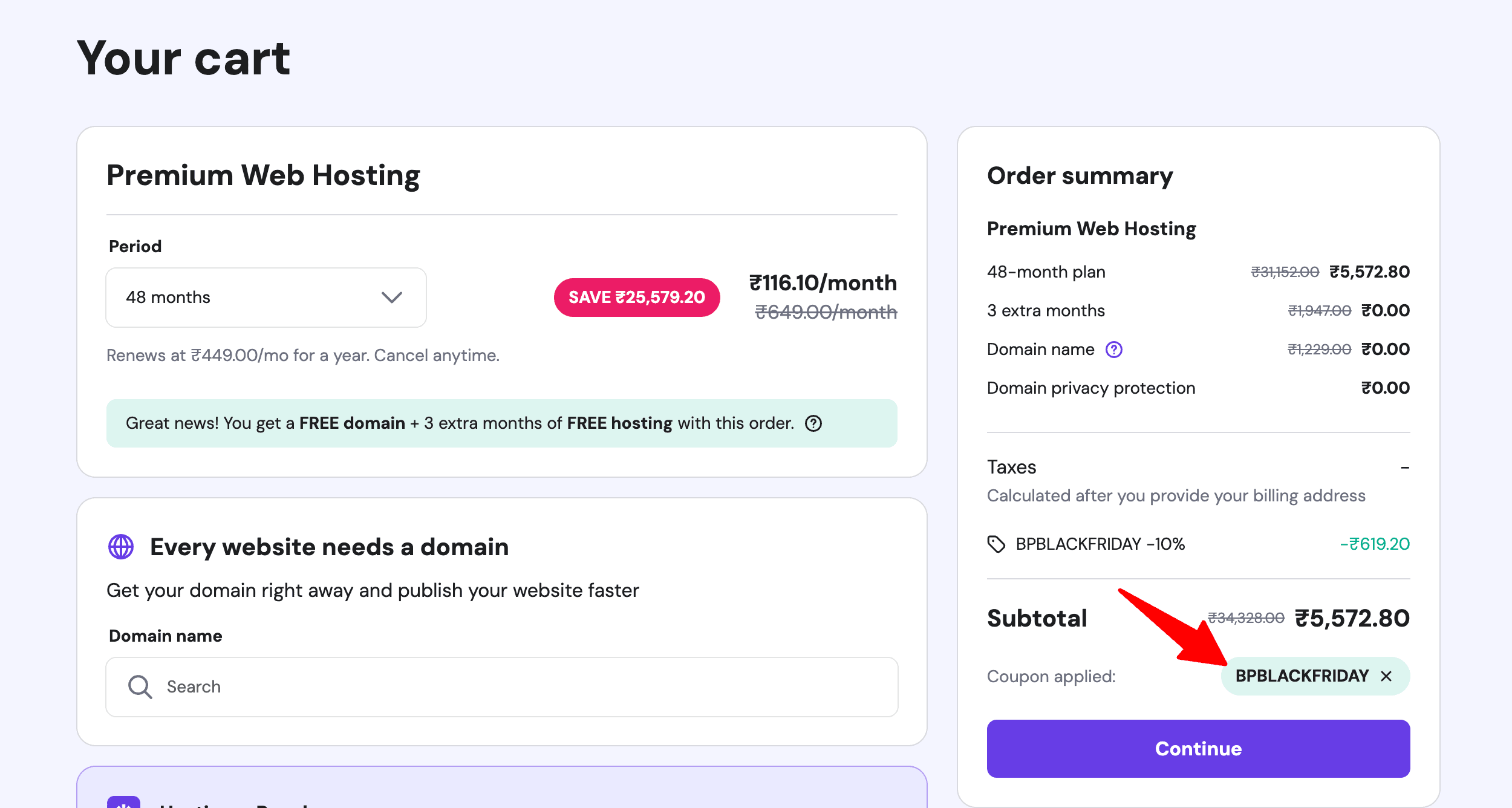This screenshot has width=1512, height=808.
Task: Select the Premium Web Hosting heading
Action: [x=263, y=175]
